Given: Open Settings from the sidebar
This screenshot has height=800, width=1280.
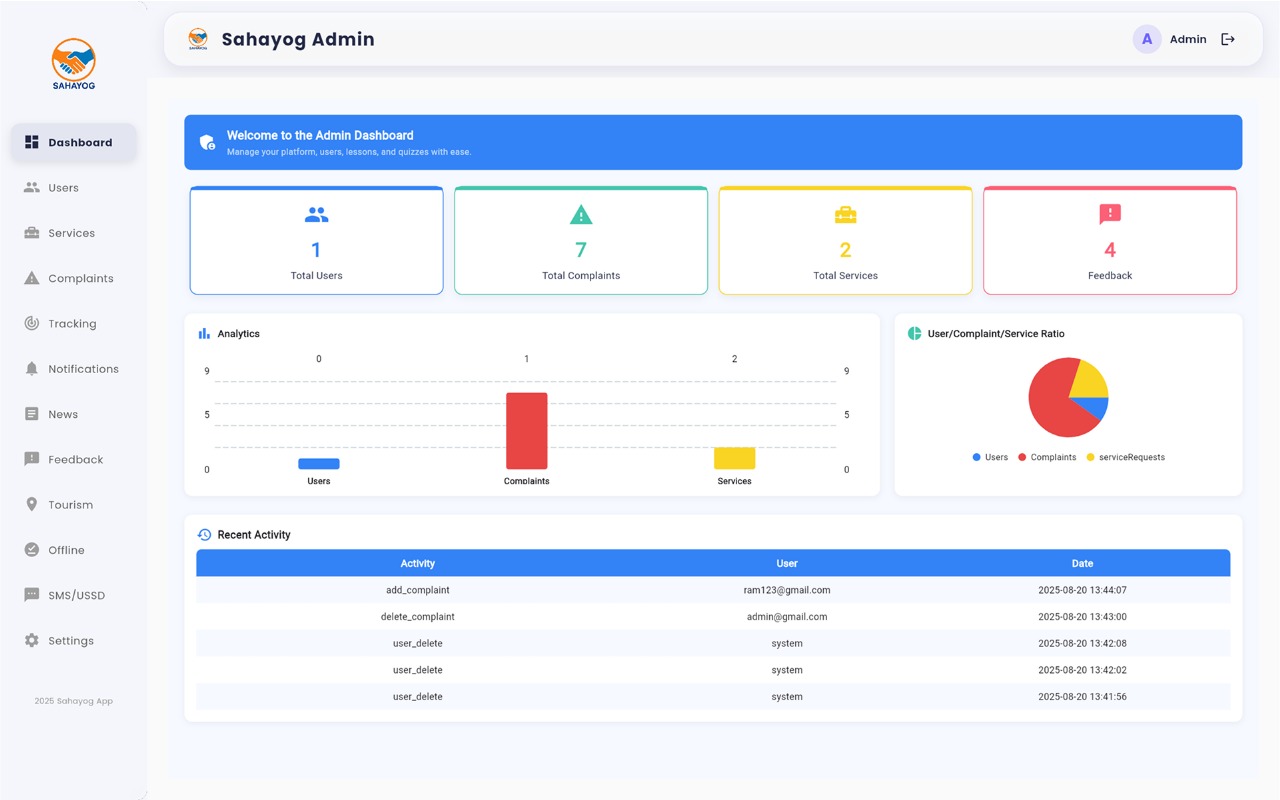Looking at the screenshot, I should click(x=70, y=640).
